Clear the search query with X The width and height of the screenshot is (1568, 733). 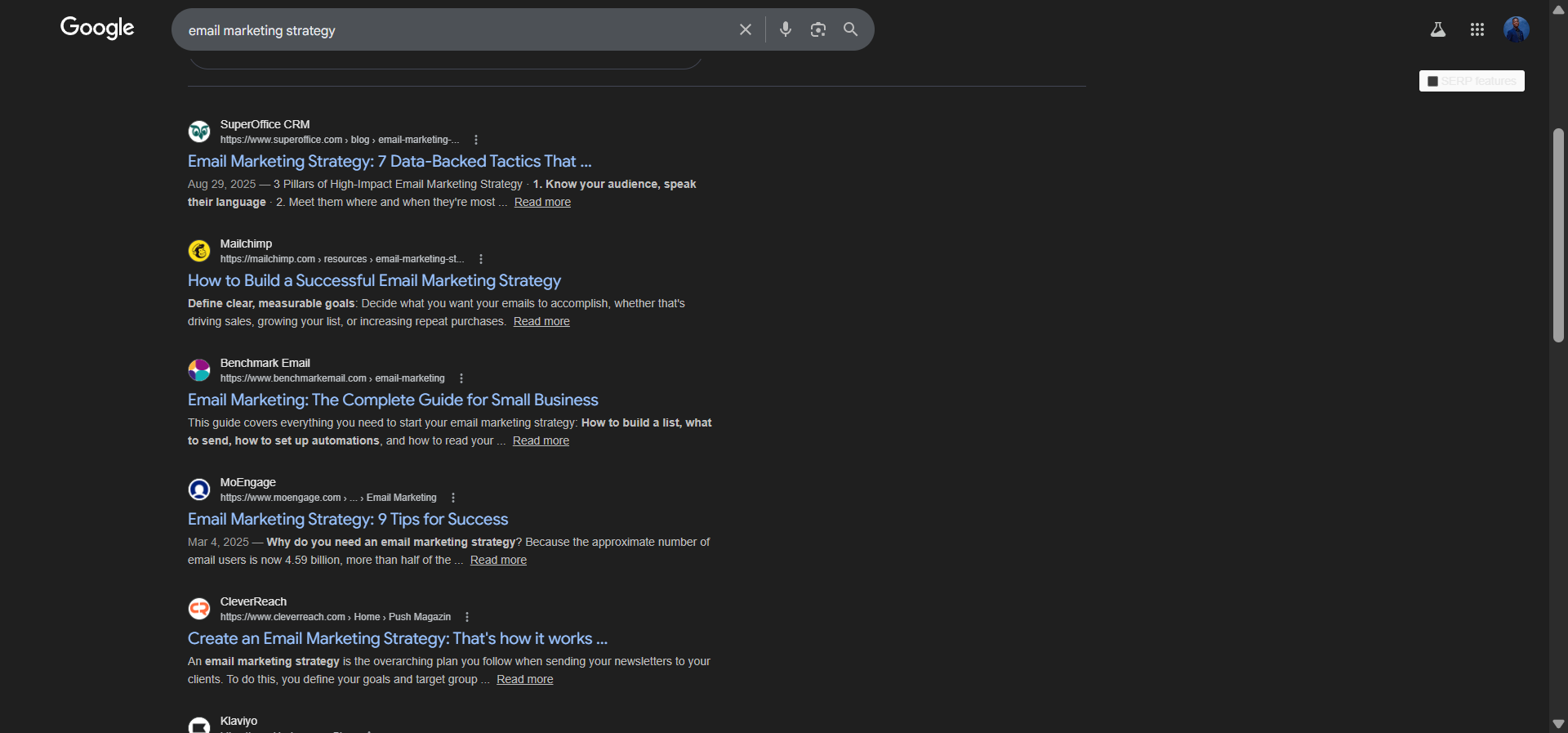click(745, 29)
